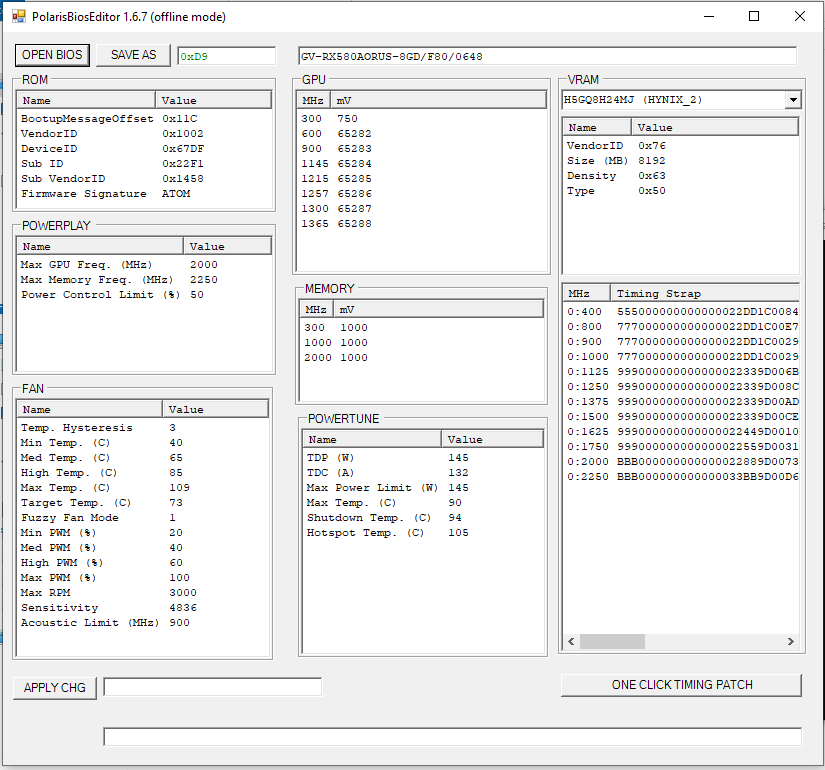This screenshot has width=825, height=770.
Task: Minimize the PolarisBiosEditor window
Action: [x=709, y=16]
